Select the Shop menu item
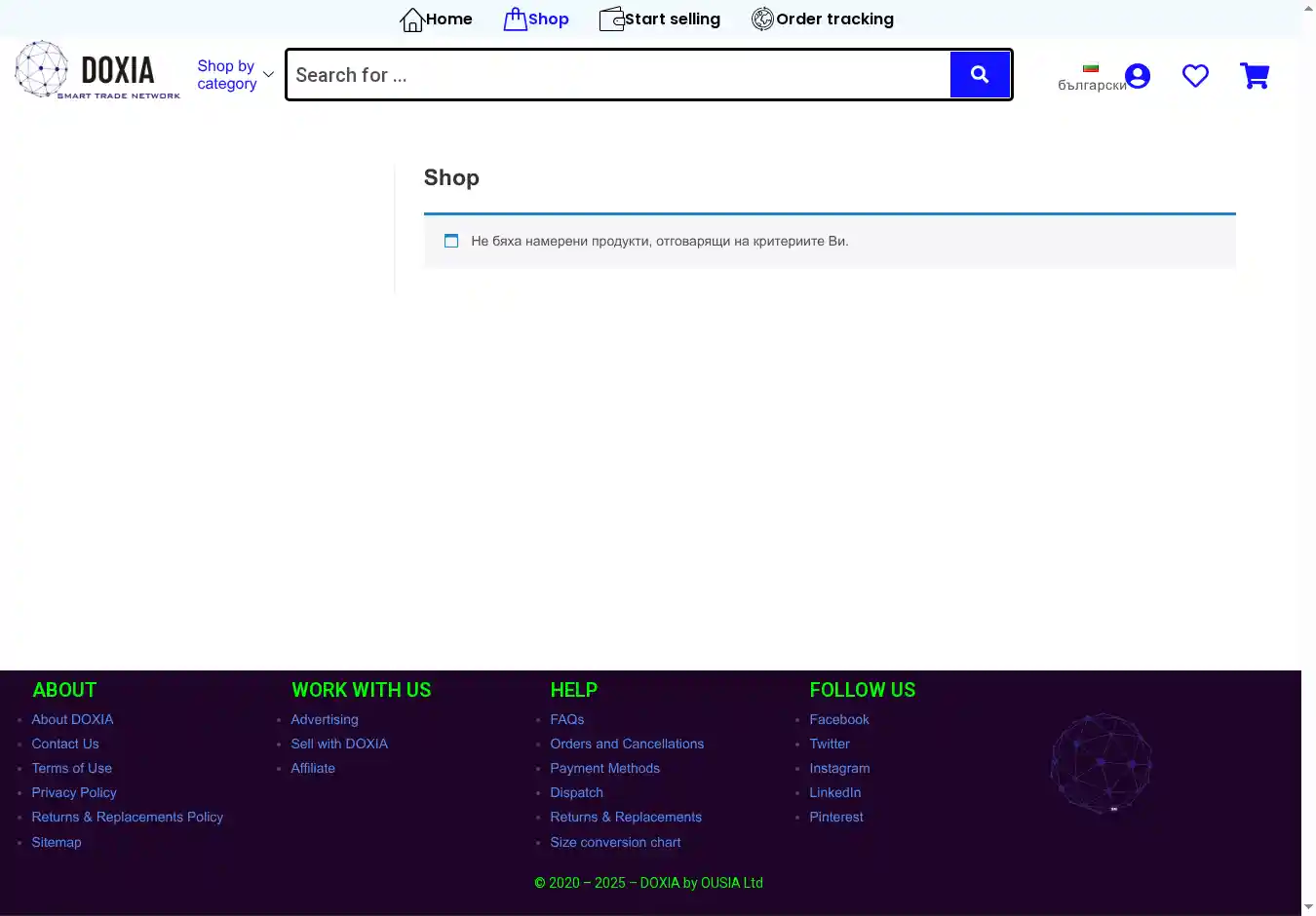The width and height of the screenshot is (1316, 916). (548, 19)
